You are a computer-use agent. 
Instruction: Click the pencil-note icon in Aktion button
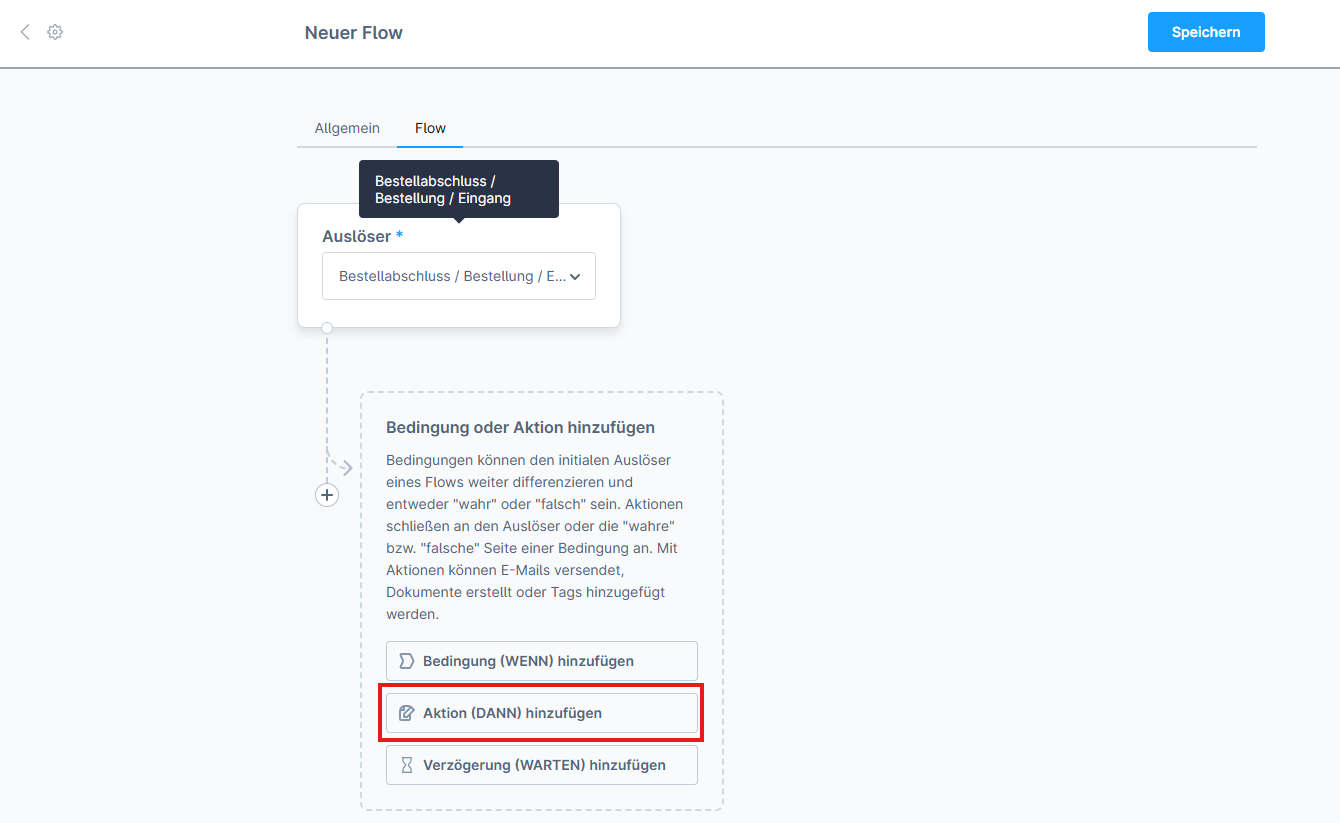[406, 713]
